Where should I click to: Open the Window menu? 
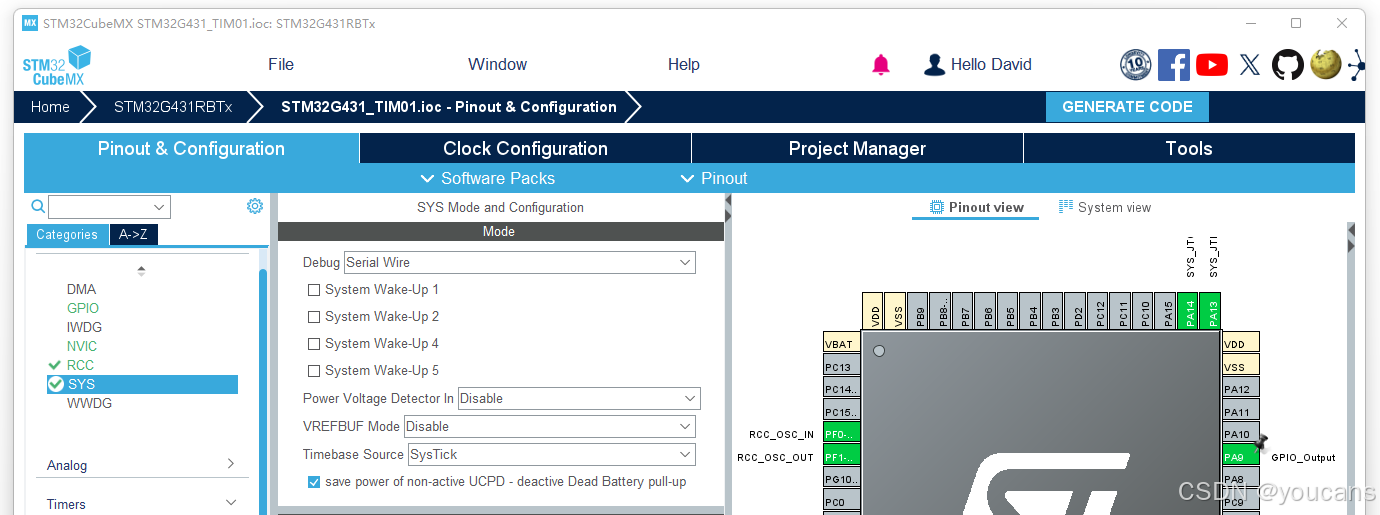tap(497, 64)
